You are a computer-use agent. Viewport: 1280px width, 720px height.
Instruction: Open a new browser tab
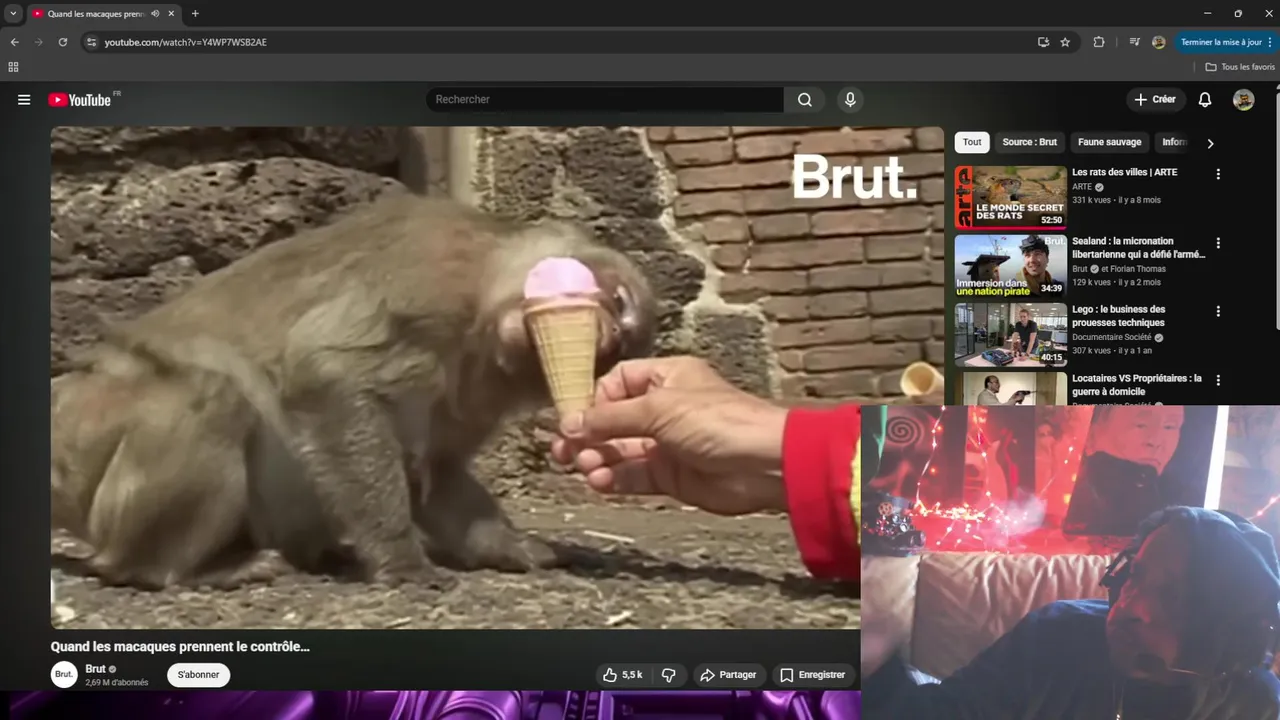[195, 14]
